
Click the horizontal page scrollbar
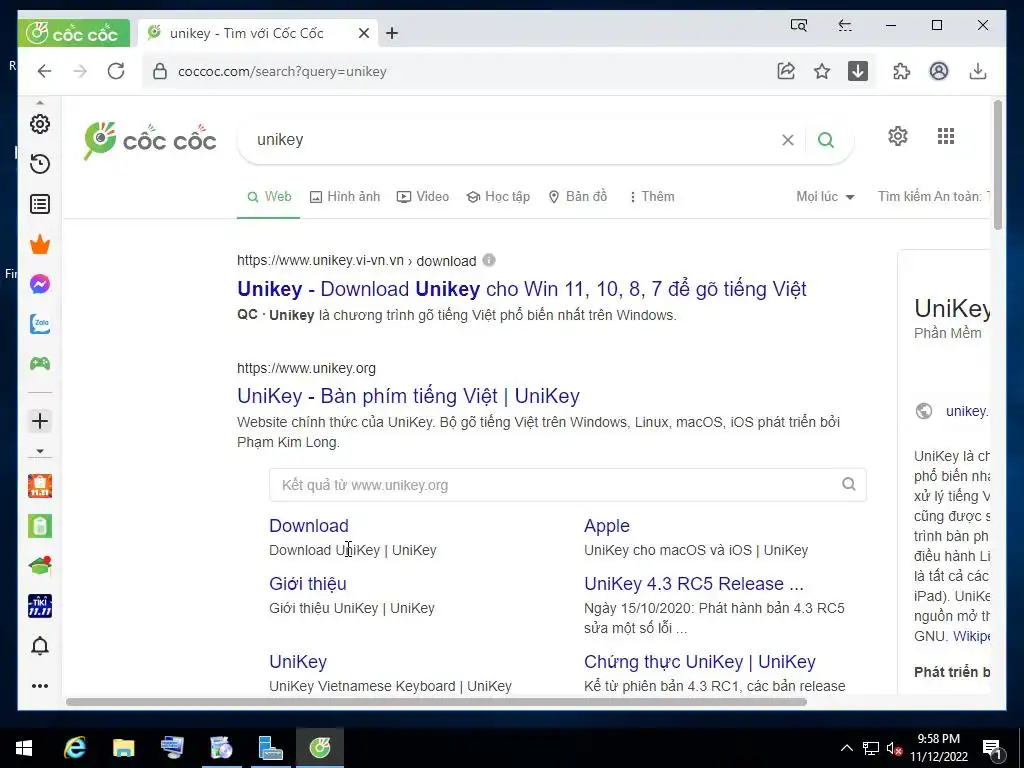tap(436, 702)
